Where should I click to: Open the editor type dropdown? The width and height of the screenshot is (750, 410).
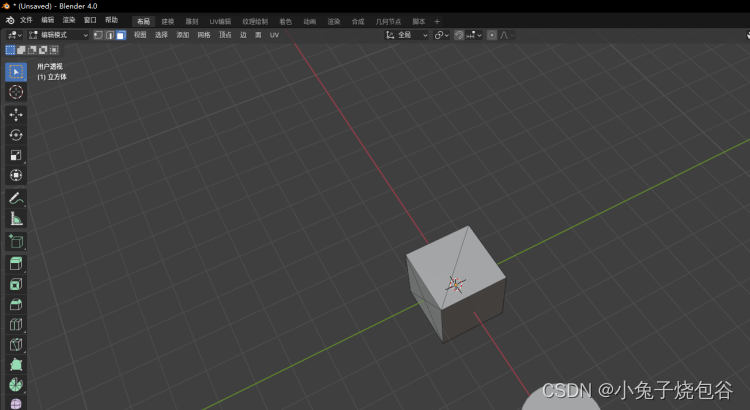[14, 35]
